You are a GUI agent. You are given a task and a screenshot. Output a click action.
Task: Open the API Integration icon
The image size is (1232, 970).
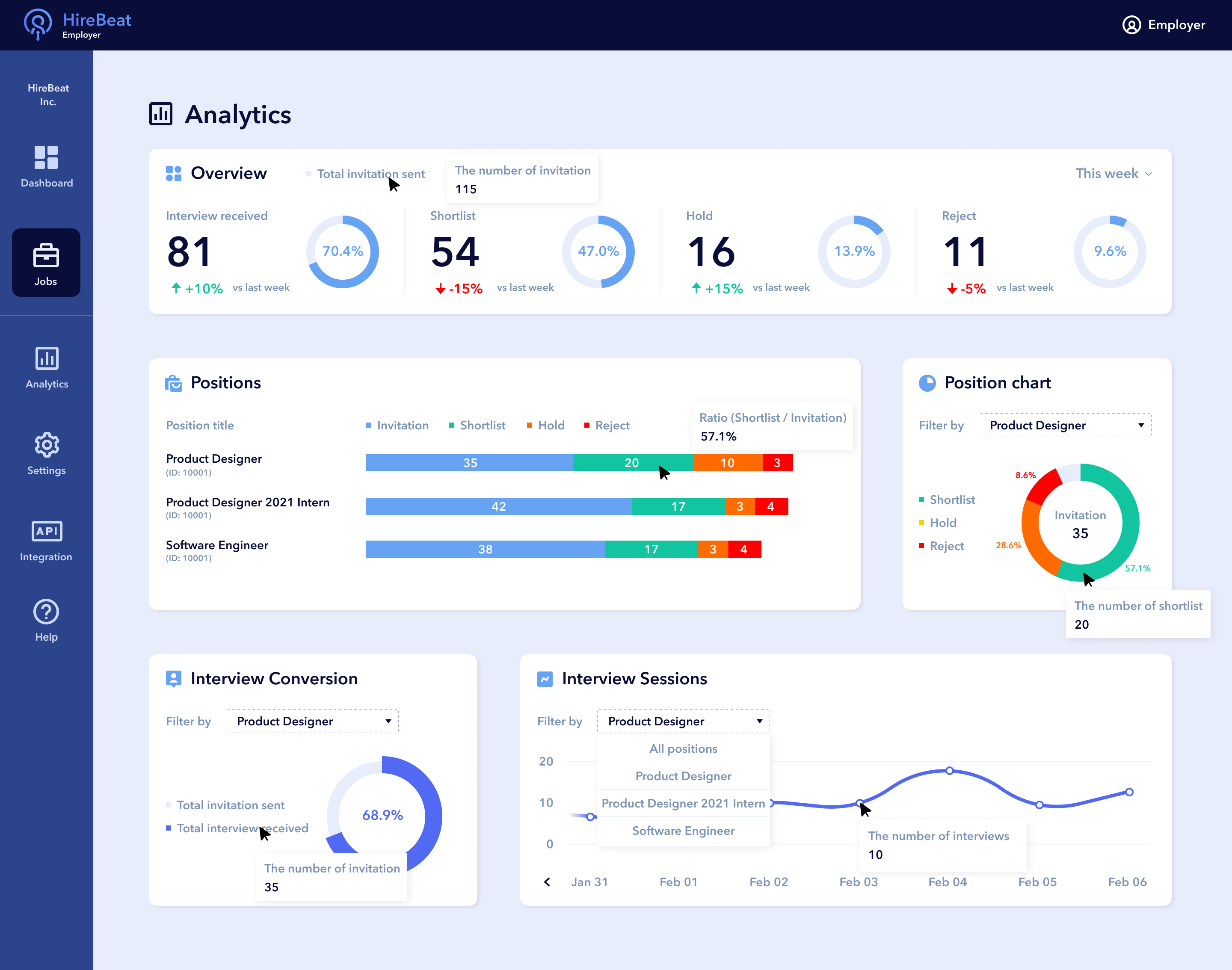pos(47,531)
